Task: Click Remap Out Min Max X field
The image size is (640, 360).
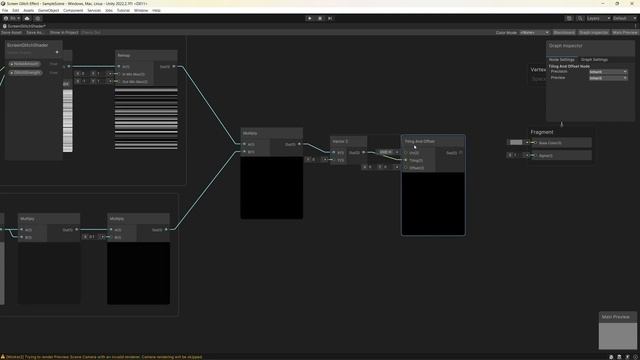Action: click(83, 81)
